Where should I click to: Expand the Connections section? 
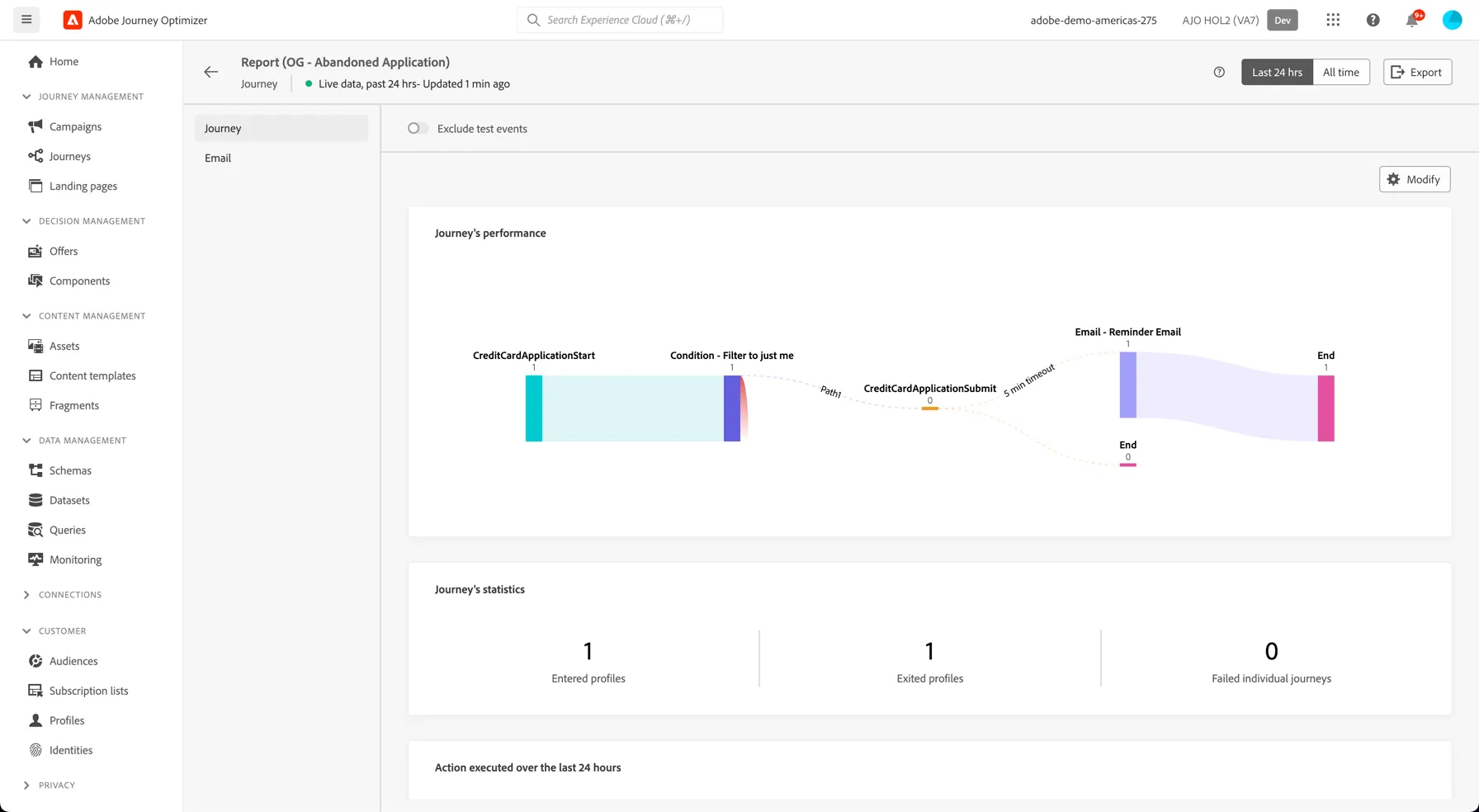coord(26,595)
